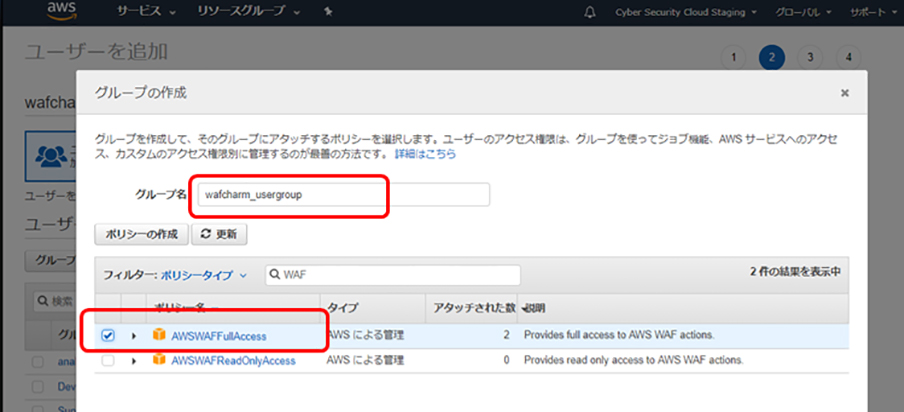Open the notification bell icon
Viewport: 904px width, 412px height.
tap(590, 12)
